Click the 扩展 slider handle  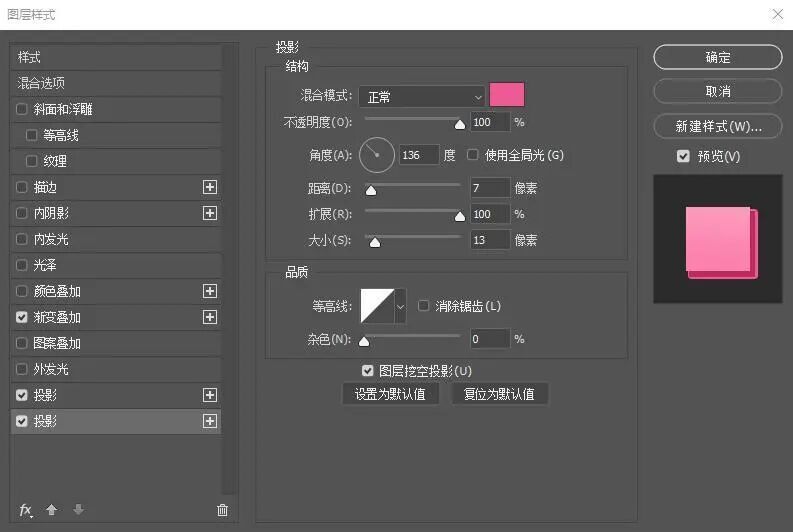[460, 216]
